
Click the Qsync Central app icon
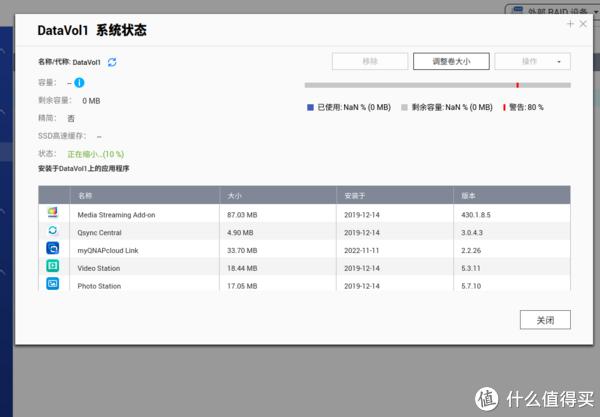pyautogui.click(x=53, y=230)
